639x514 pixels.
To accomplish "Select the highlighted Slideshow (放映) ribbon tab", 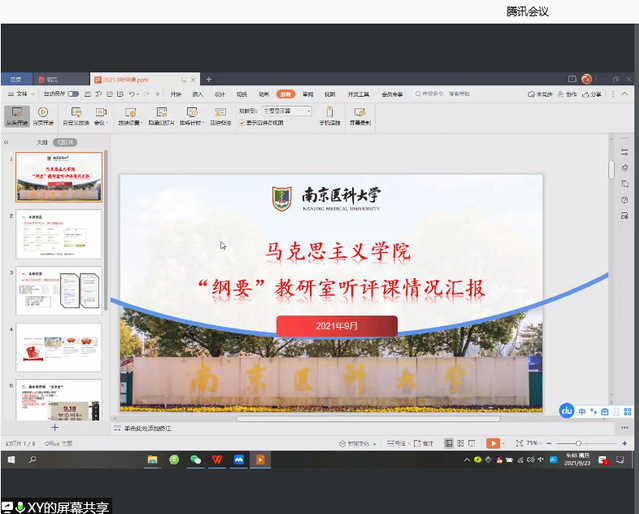I will click(286, 94).
